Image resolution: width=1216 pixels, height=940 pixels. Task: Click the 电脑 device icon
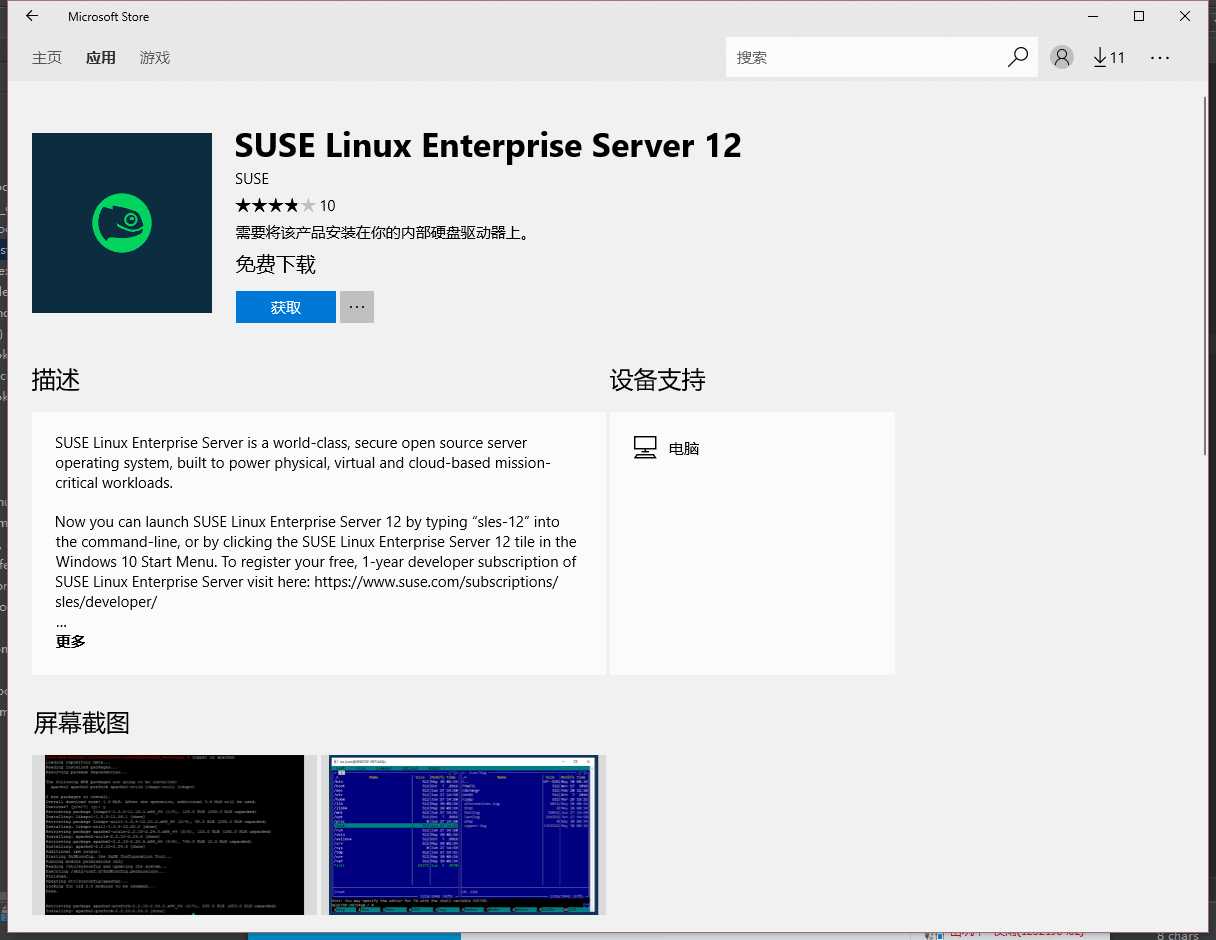645,448
